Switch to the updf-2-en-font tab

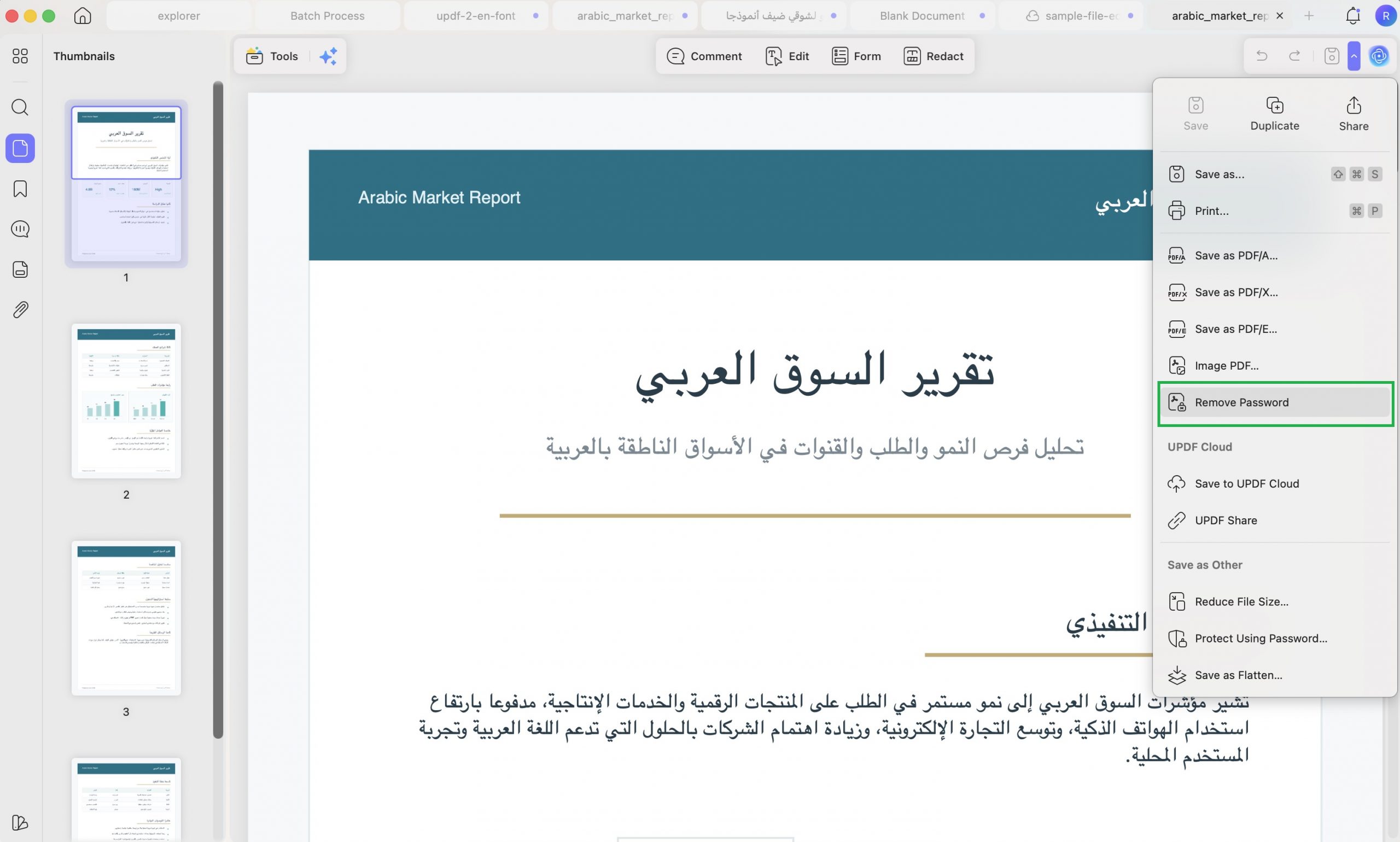476,16
